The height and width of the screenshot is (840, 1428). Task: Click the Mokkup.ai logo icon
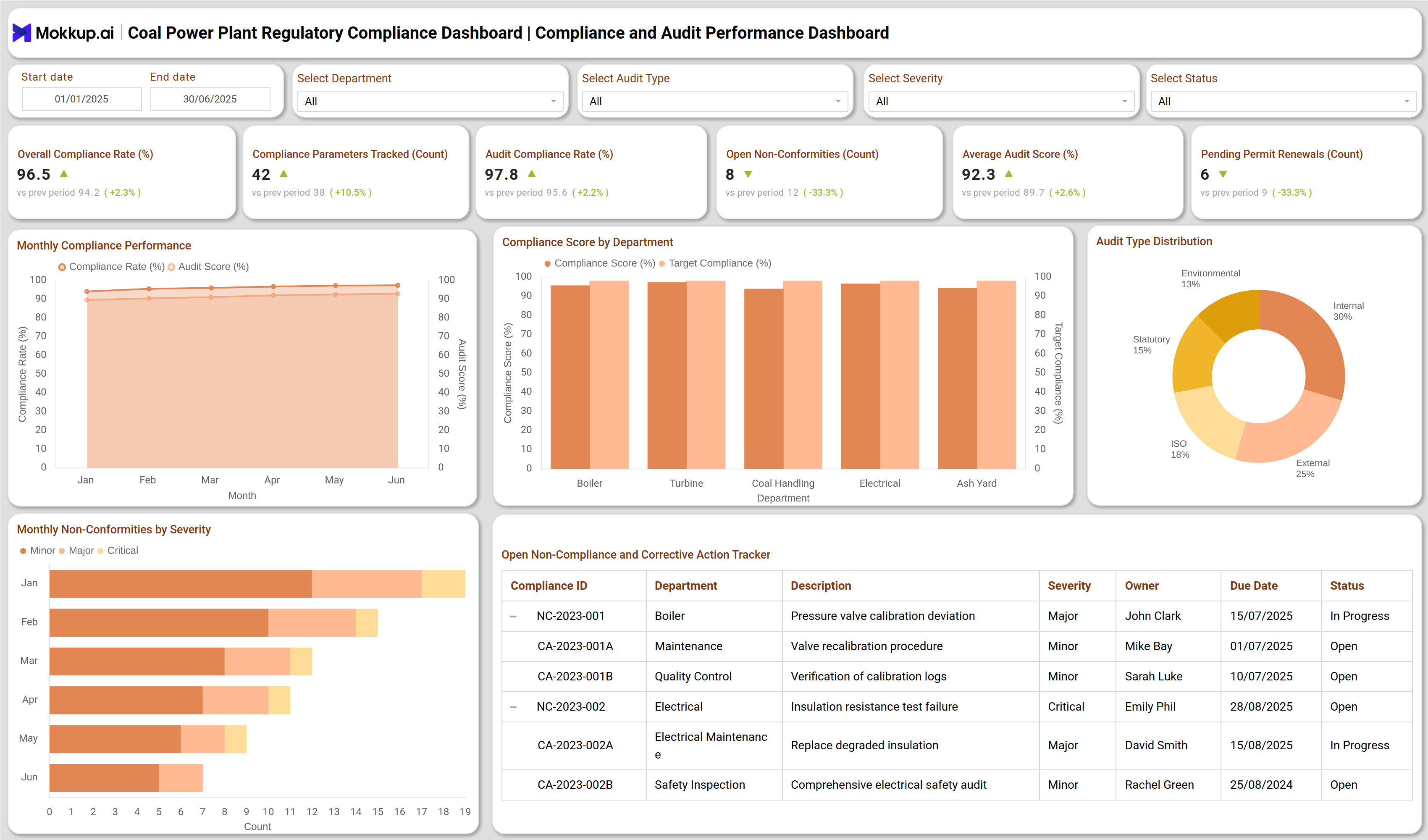tap(21, 33)
